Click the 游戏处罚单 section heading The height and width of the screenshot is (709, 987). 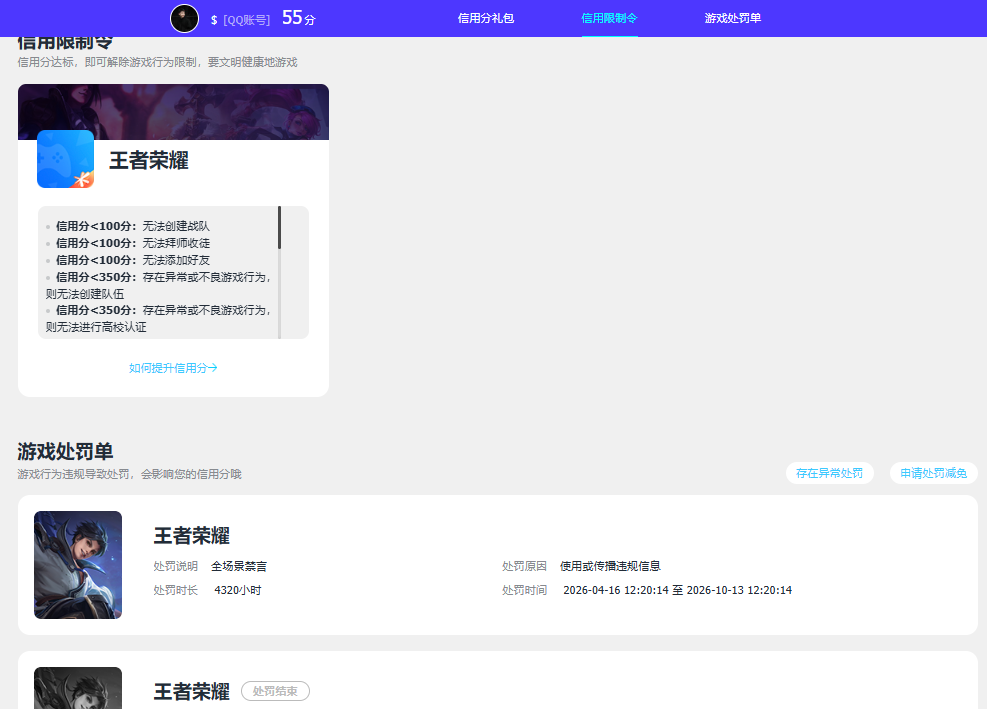click(x=65, y=451)
